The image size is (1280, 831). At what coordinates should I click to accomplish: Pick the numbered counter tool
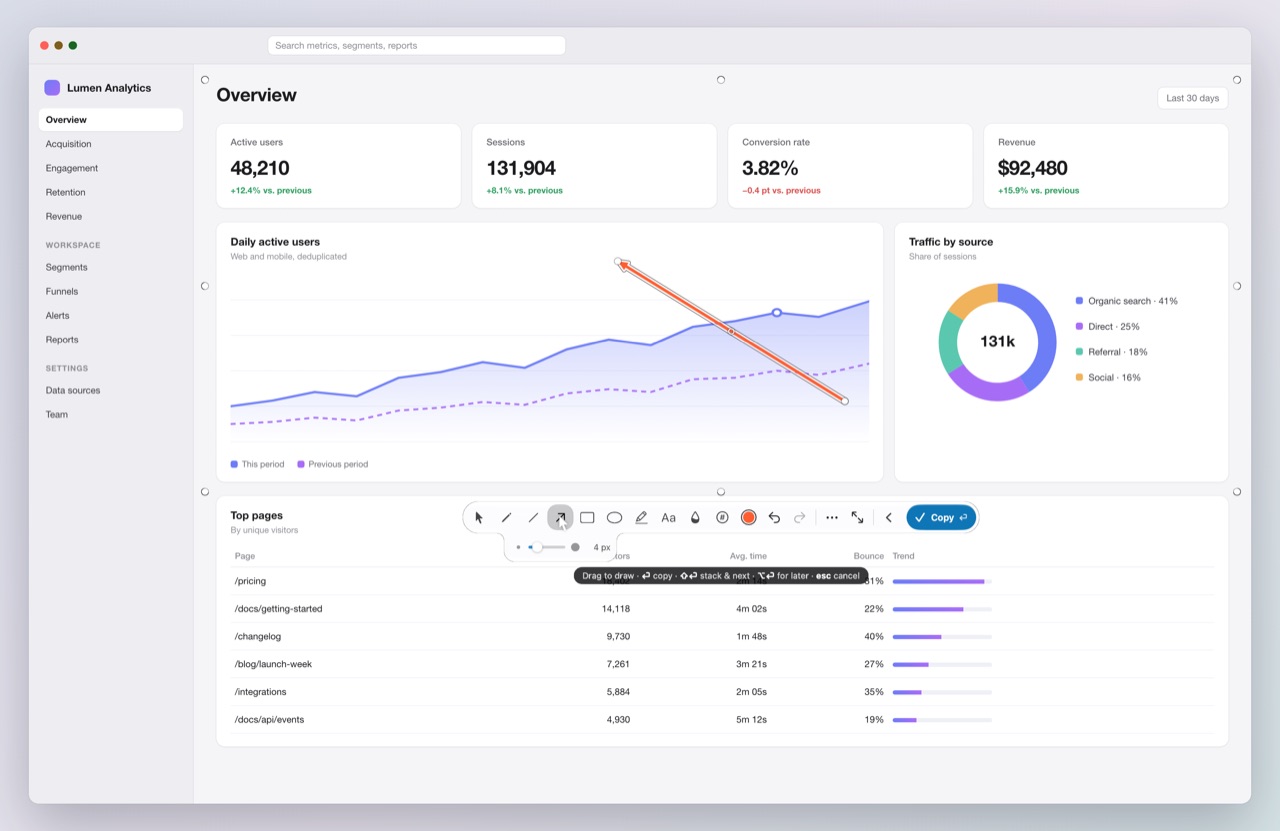tap(722, 517)
